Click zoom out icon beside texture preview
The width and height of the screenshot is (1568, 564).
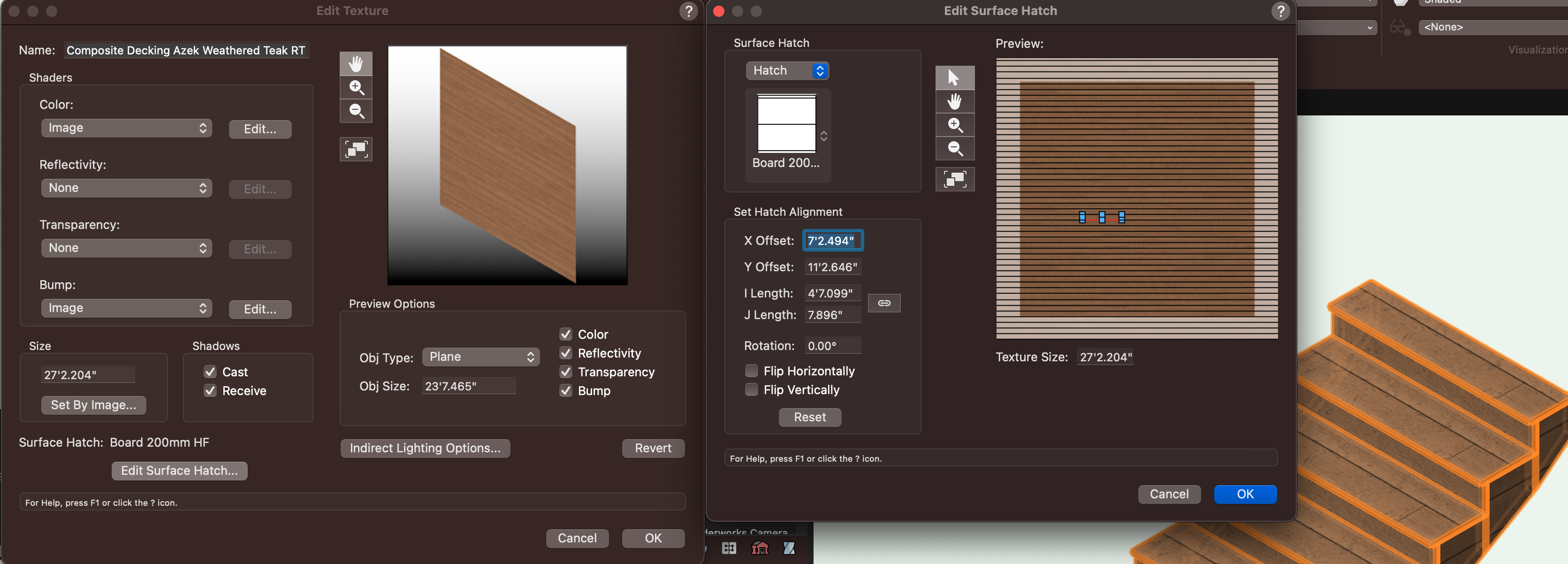(356, 111)
